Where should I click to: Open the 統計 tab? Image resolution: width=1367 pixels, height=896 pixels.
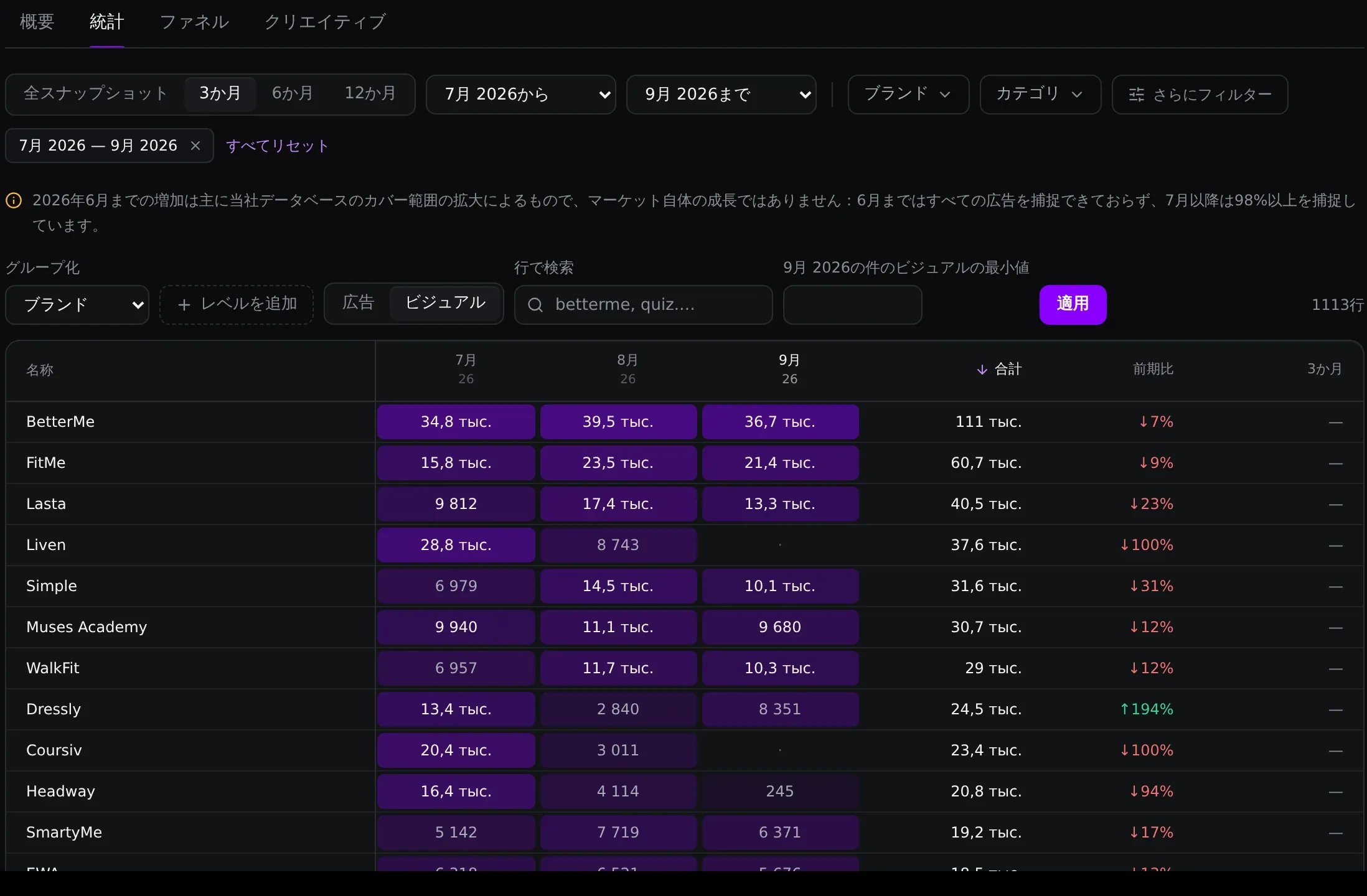click(106, 22)
